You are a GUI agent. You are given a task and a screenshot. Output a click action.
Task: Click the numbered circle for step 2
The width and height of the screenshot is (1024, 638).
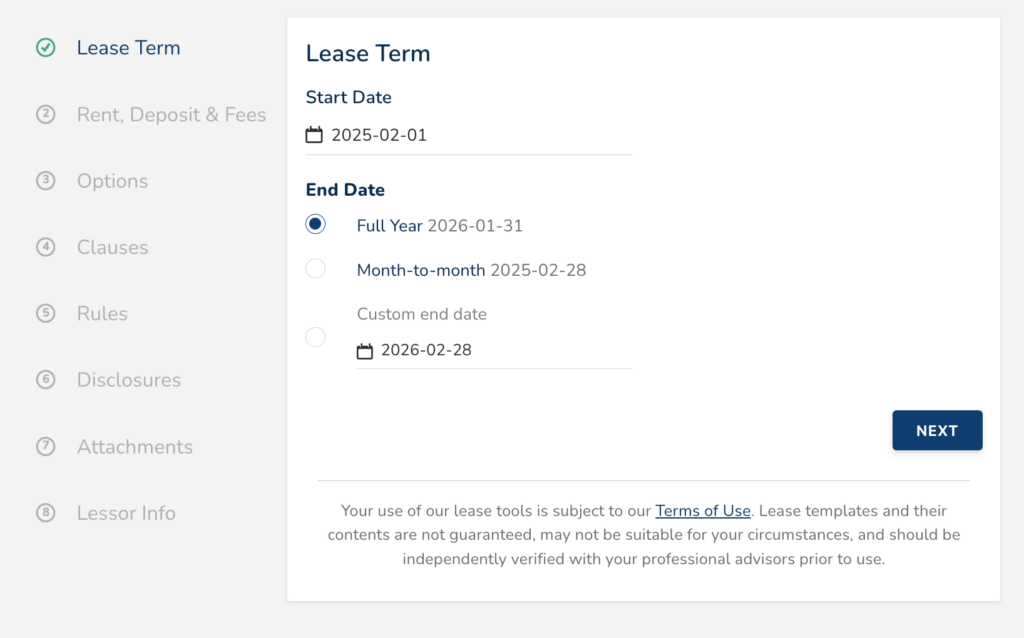coord(45,114)
